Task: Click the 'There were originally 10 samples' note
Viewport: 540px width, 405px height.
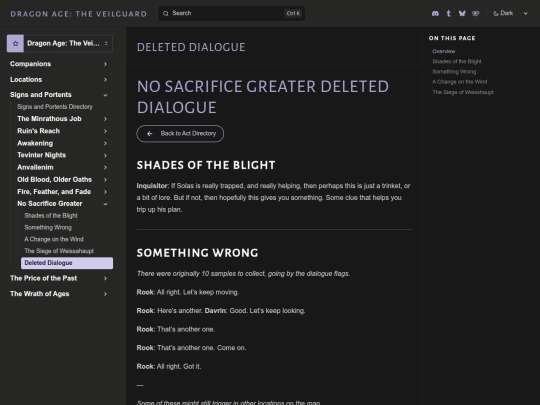Action: (243, 273)
